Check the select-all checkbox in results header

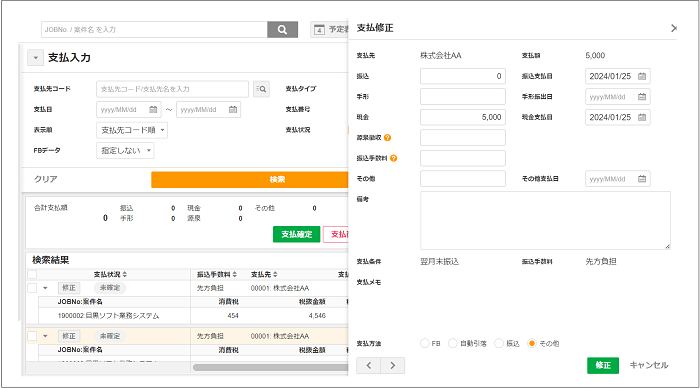tap(32, 274)
